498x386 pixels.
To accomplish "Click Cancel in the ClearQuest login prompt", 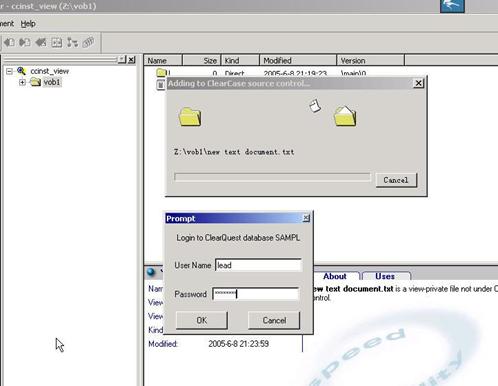I will click(274, 320).
